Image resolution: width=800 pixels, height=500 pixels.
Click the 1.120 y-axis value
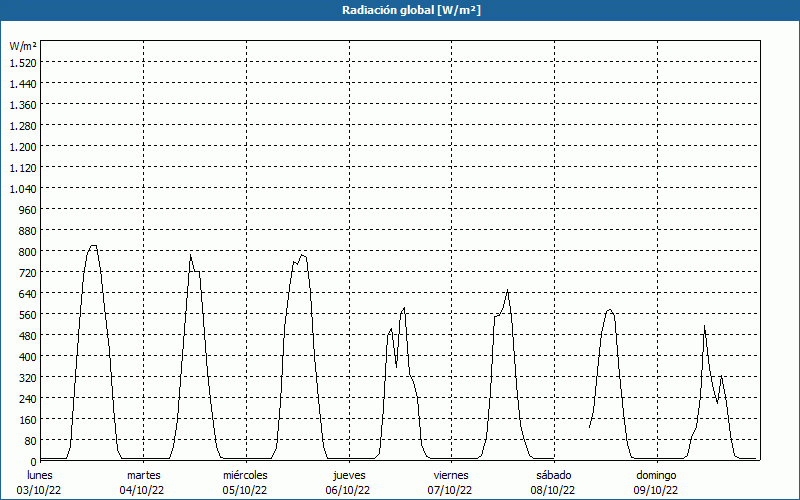23,167
